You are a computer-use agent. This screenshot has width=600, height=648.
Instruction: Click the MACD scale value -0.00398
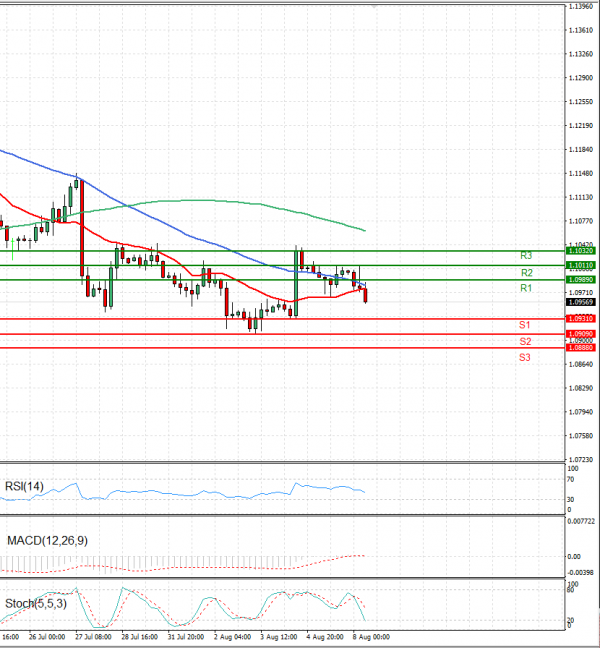581,572
